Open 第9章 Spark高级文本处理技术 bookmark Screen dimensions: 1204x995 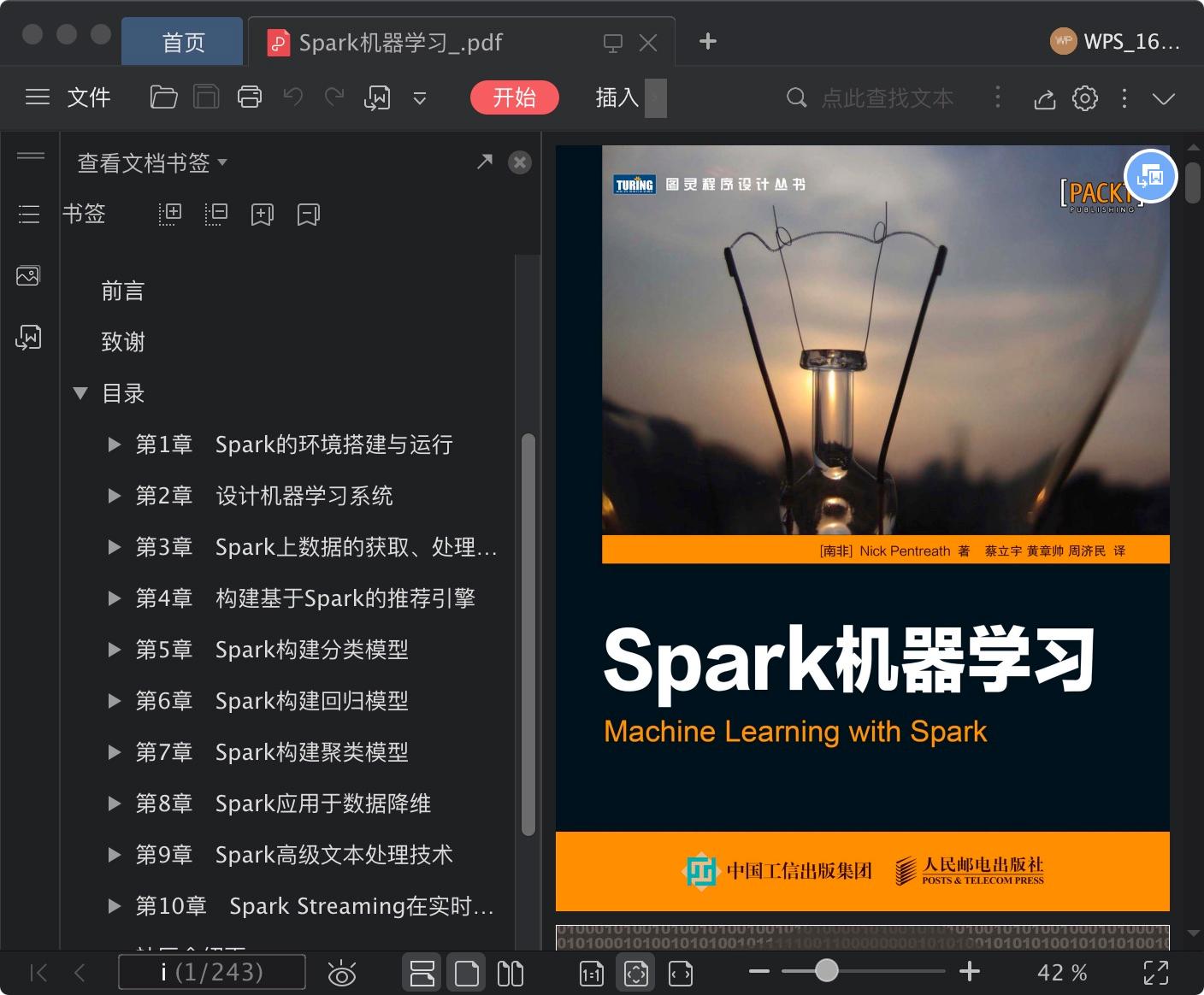point(294,855)
